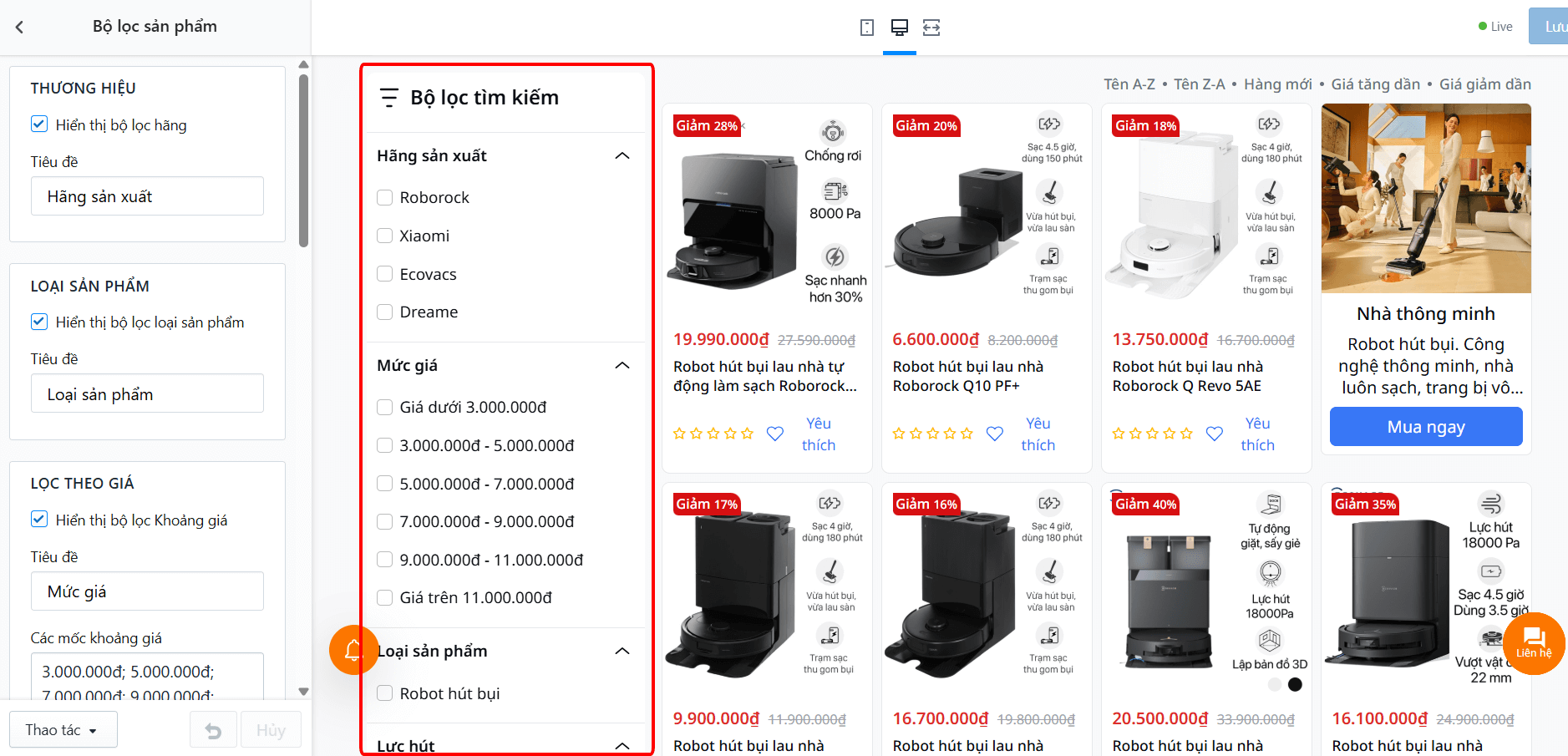1568x756 pixels.
Task: Open Robot hút bụi lau nhà Roborock Q10 PF+ title
Action: point(968,376)
